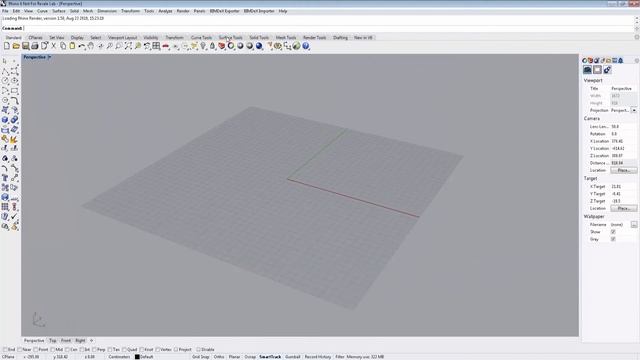Activate the Pan hand tool
This screenshot has width=640, height=360.
coord(91,46)
